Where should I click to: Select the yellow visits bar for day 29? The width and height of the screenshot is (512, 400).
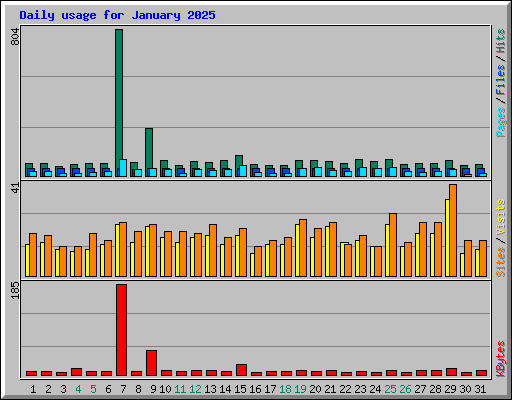(x=447, y=238)
